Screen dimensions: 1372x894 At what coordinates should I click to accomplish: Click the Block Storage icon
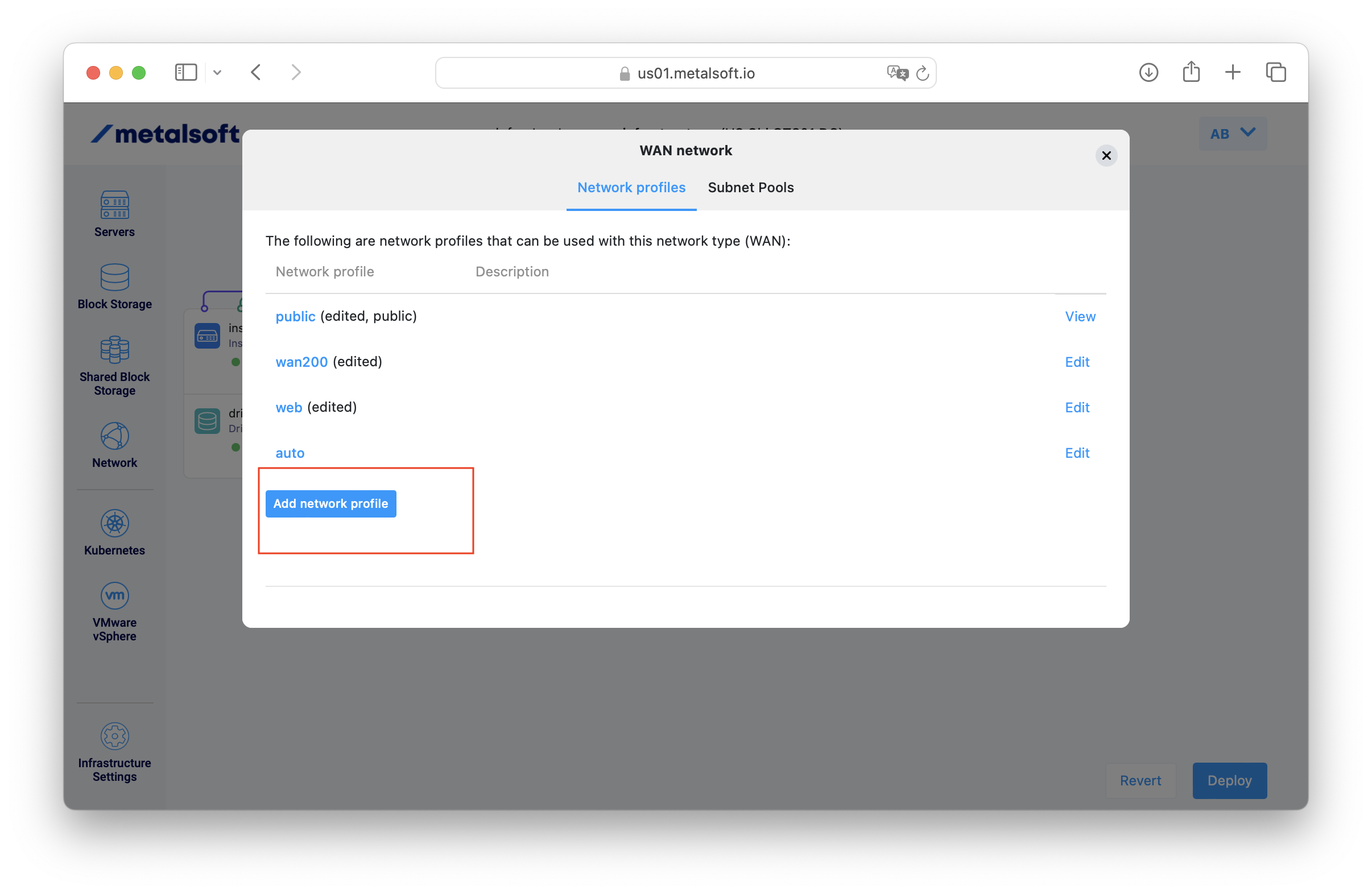pyautogui.click(x=115, y=278)
